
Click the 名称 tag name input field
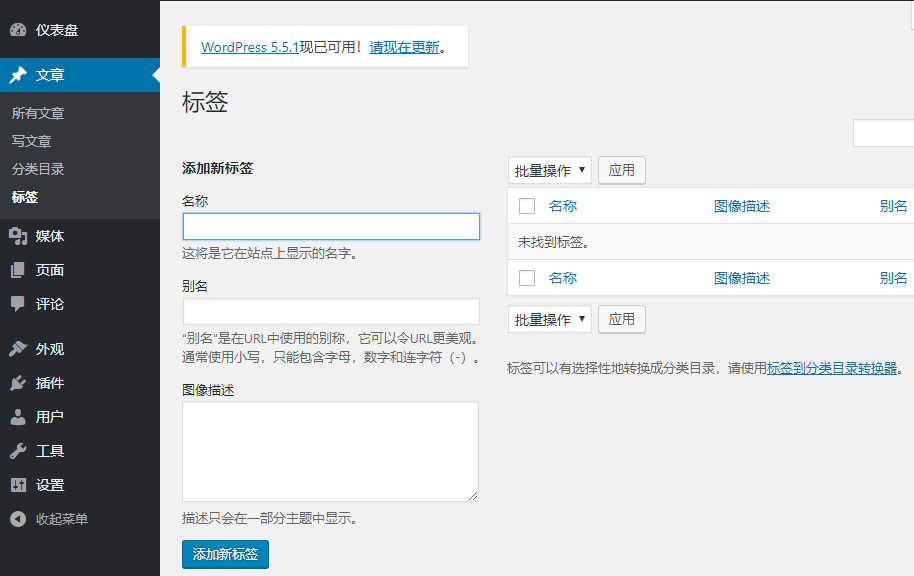coord(331,227)
